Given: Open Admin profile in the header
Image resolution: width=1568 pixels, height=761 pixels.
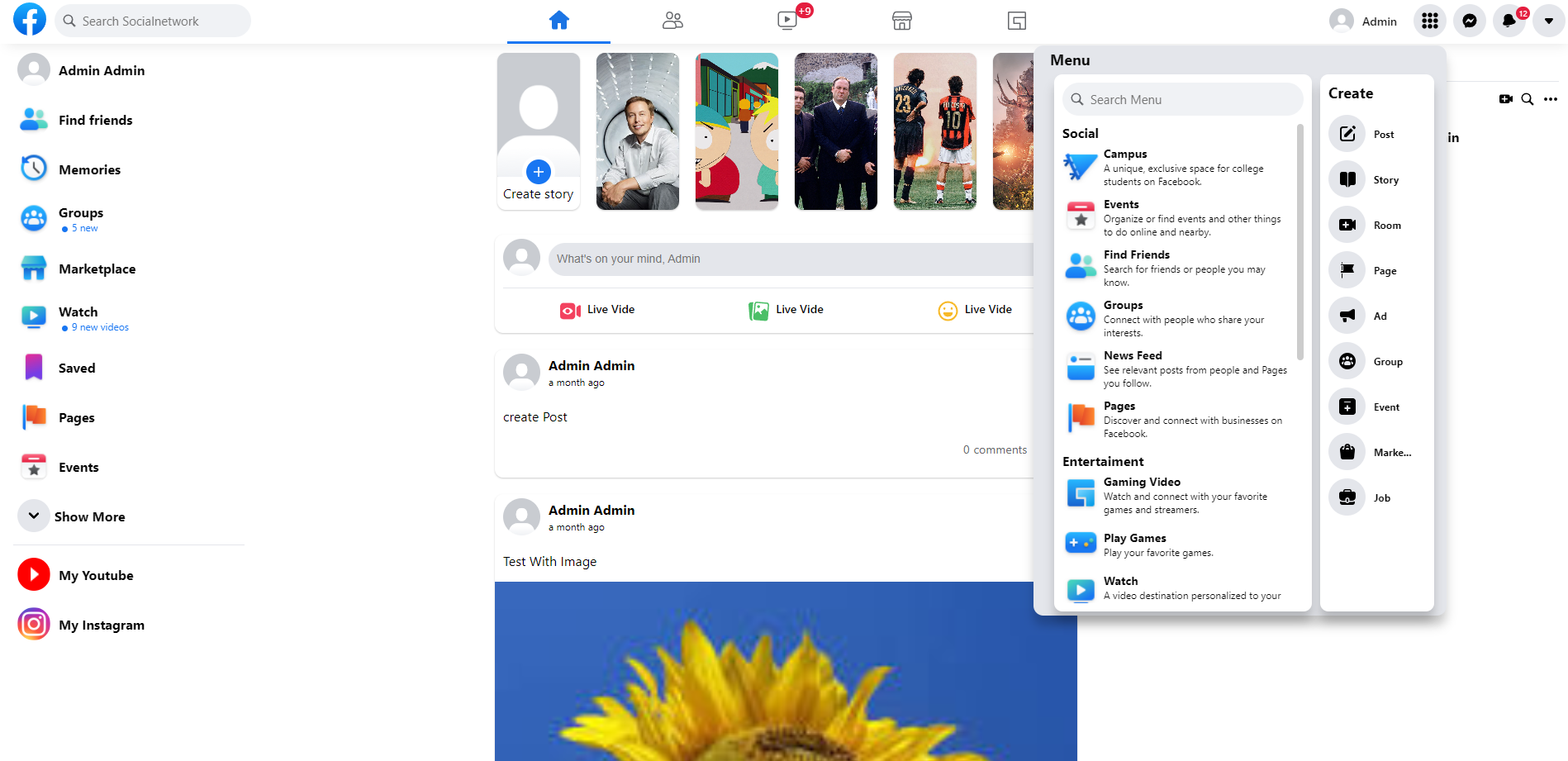Looking at the screenshot, I should pos(1364,21).
